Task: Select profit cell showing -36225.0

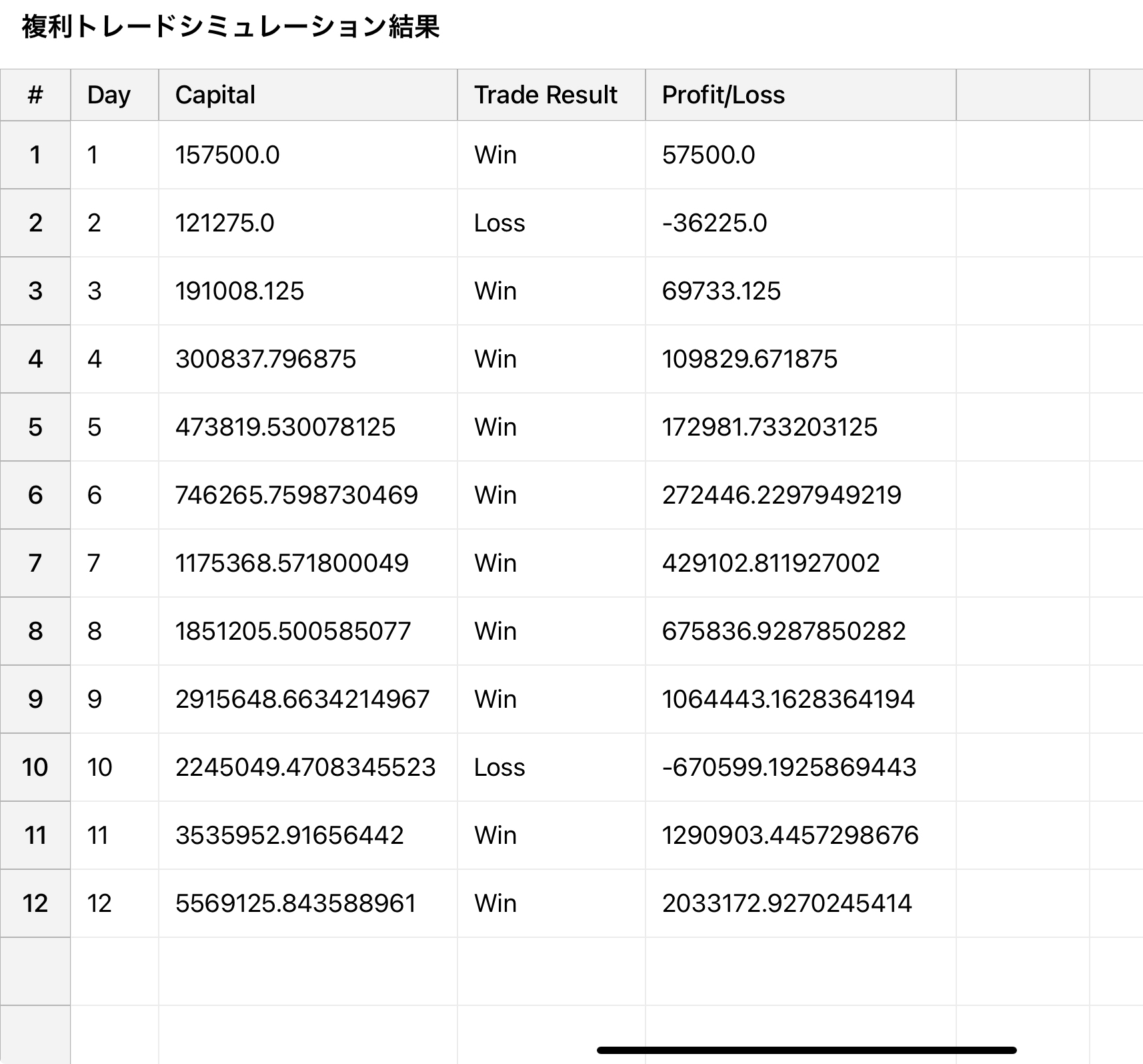Action: click(x=714, y=223)
